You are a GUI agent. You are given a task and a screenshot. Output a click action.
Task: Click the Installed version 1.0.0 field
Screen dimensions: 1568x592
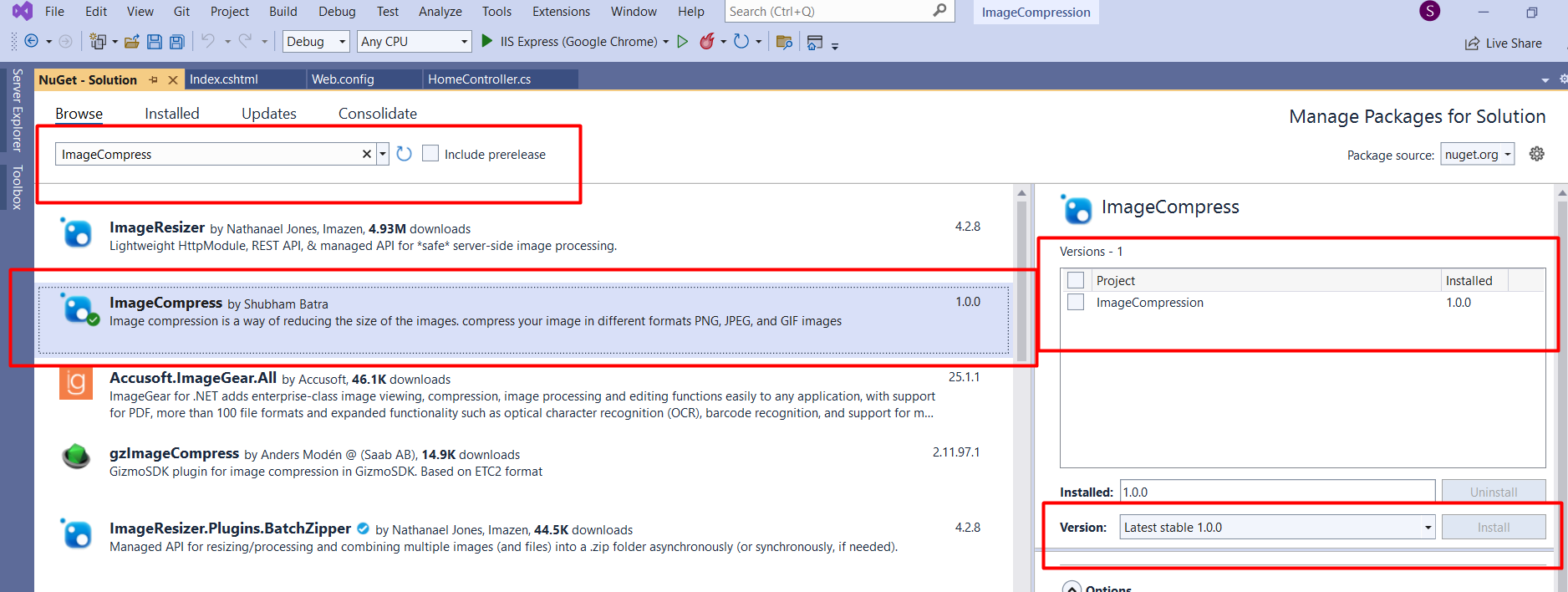coord(1277,492)
